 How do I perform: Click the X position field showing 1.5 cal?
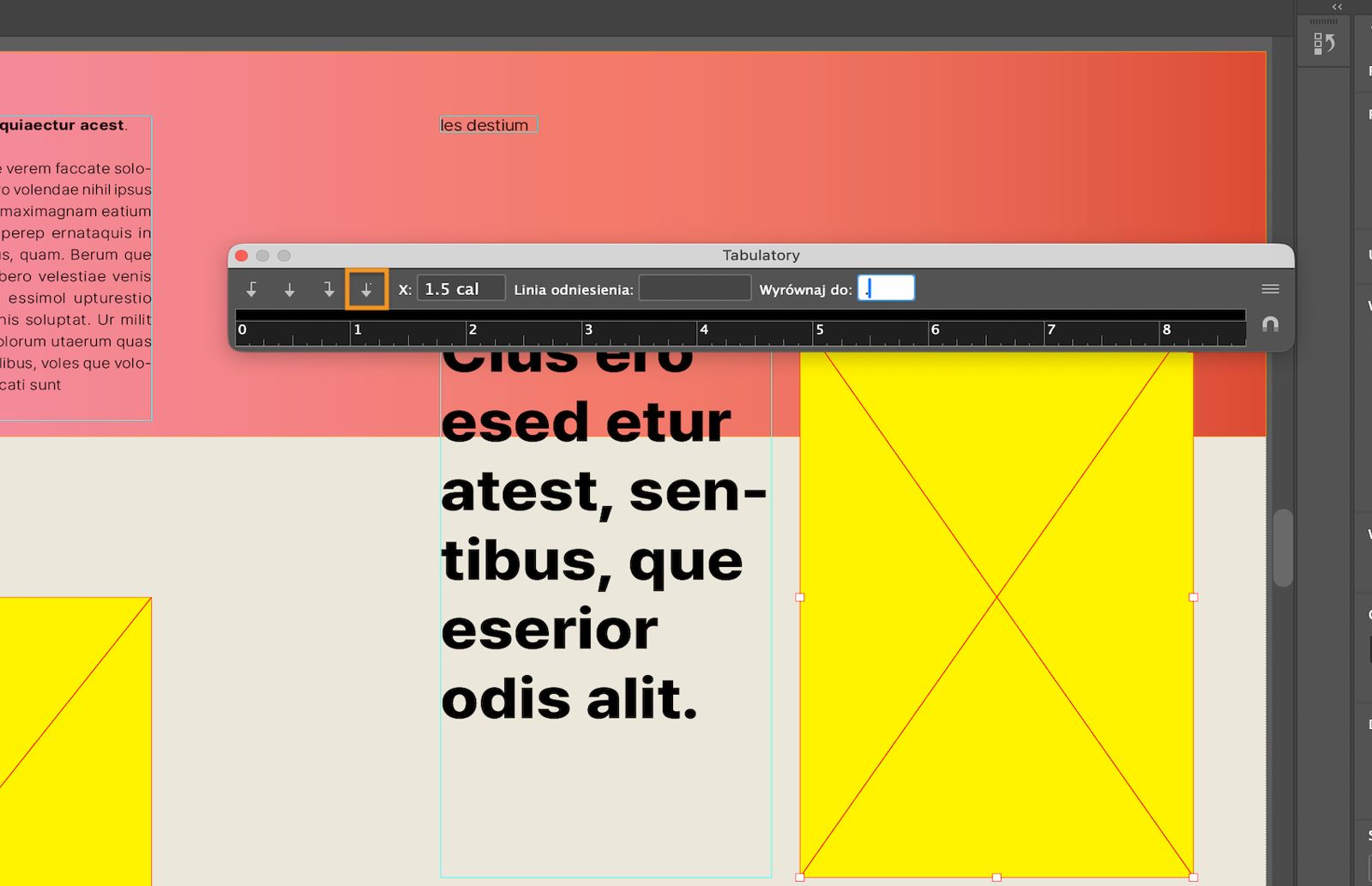(461, 289)
